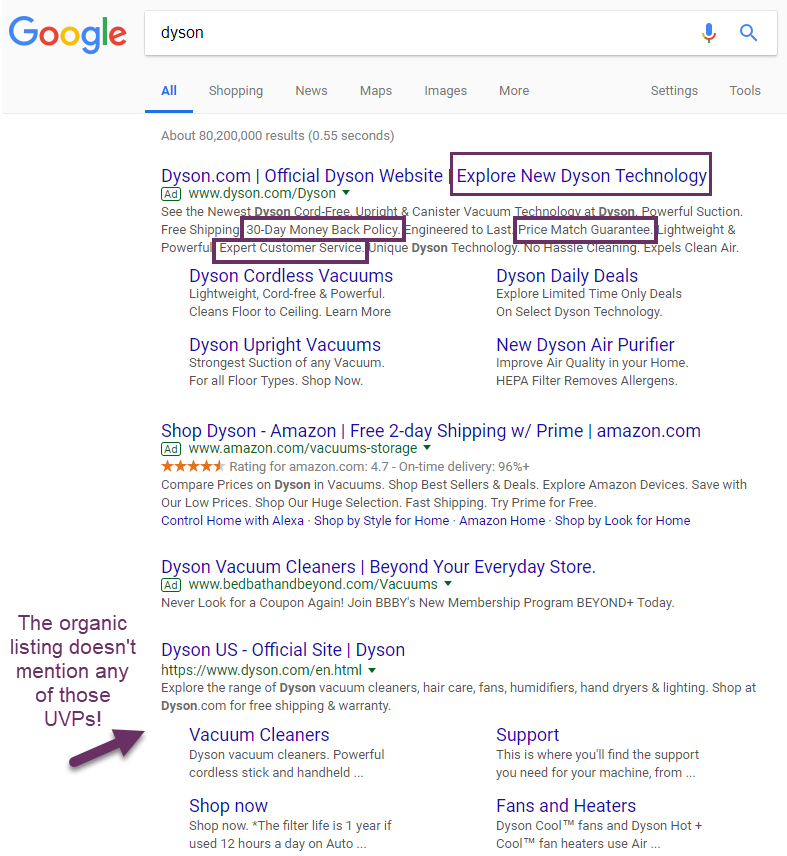
Task: Click the Google logo
Action: click(68, 33)
